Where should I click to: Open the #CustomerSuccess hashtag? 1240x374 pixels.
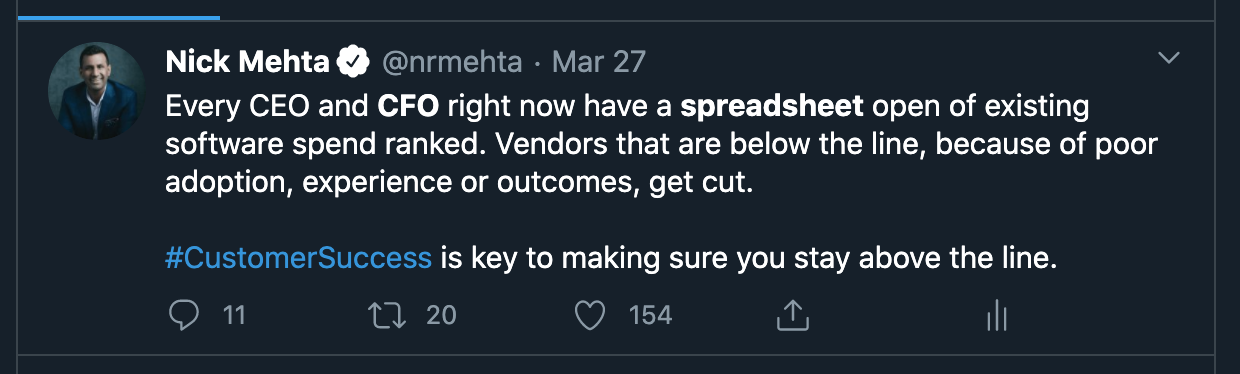pyautogui.click(x=299, y=257)
